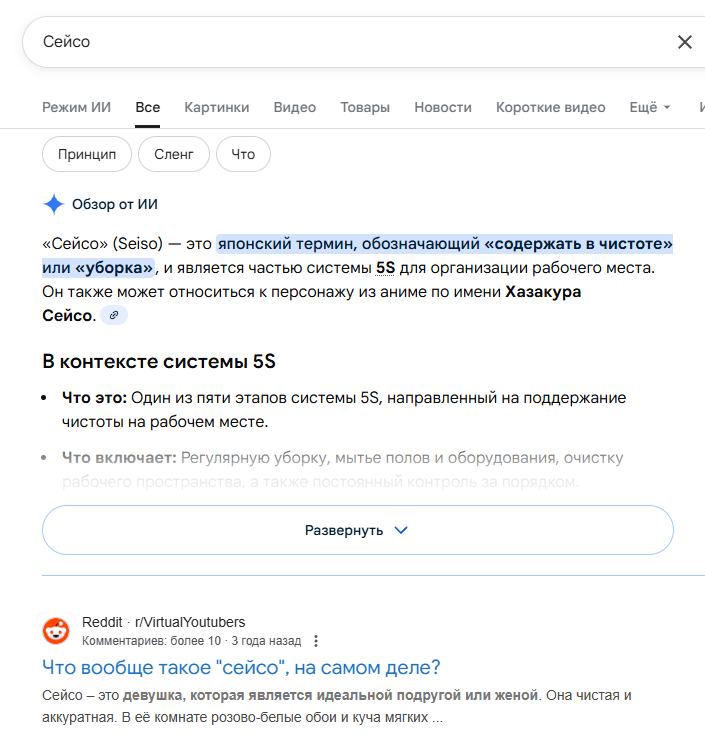Switch to the Картинки tab
This screenshot has width=705, height=746.
[217, 108]
